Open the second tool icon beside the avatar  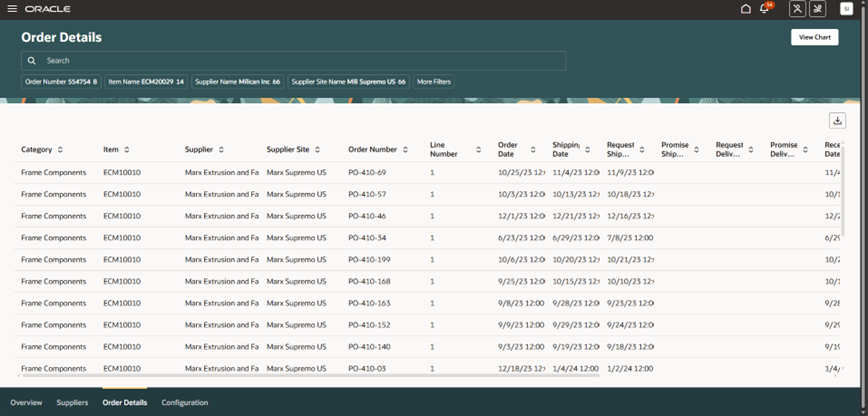pyautogui.click(x=818, y=9)
